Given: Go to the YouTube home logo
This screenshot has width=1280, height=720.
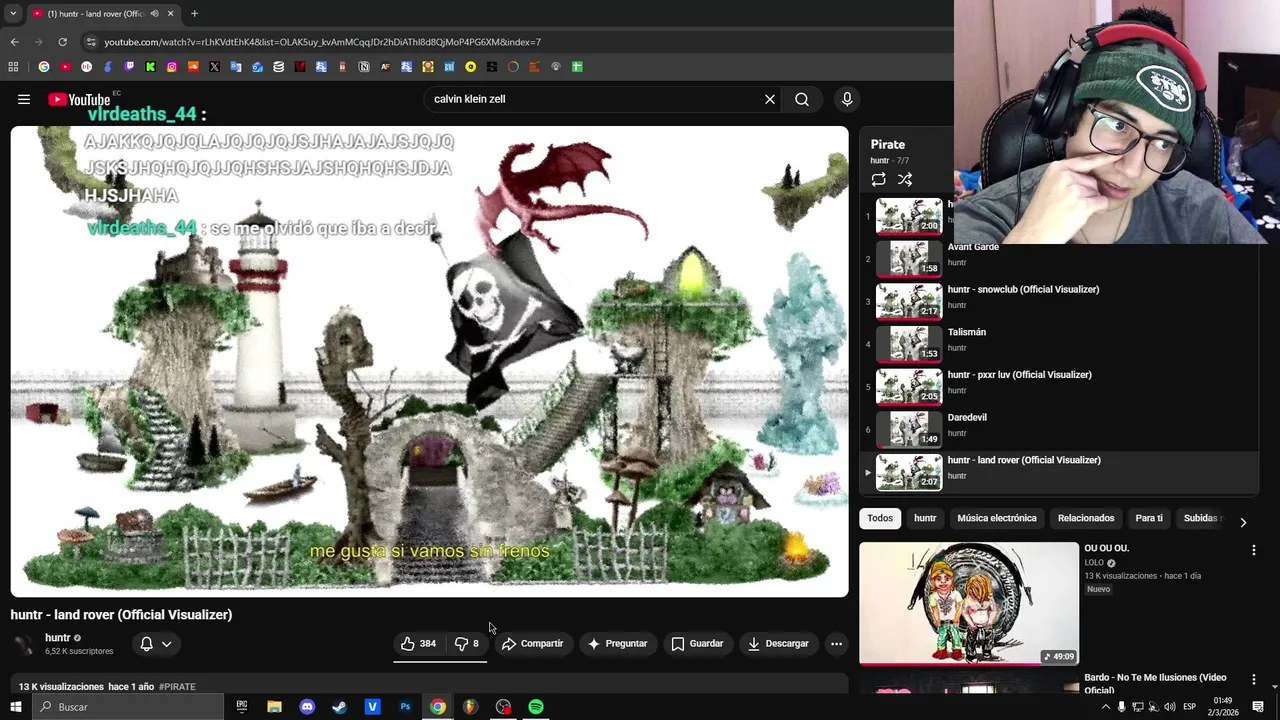Looking at the screenshot, I should (x=79, y=99).
